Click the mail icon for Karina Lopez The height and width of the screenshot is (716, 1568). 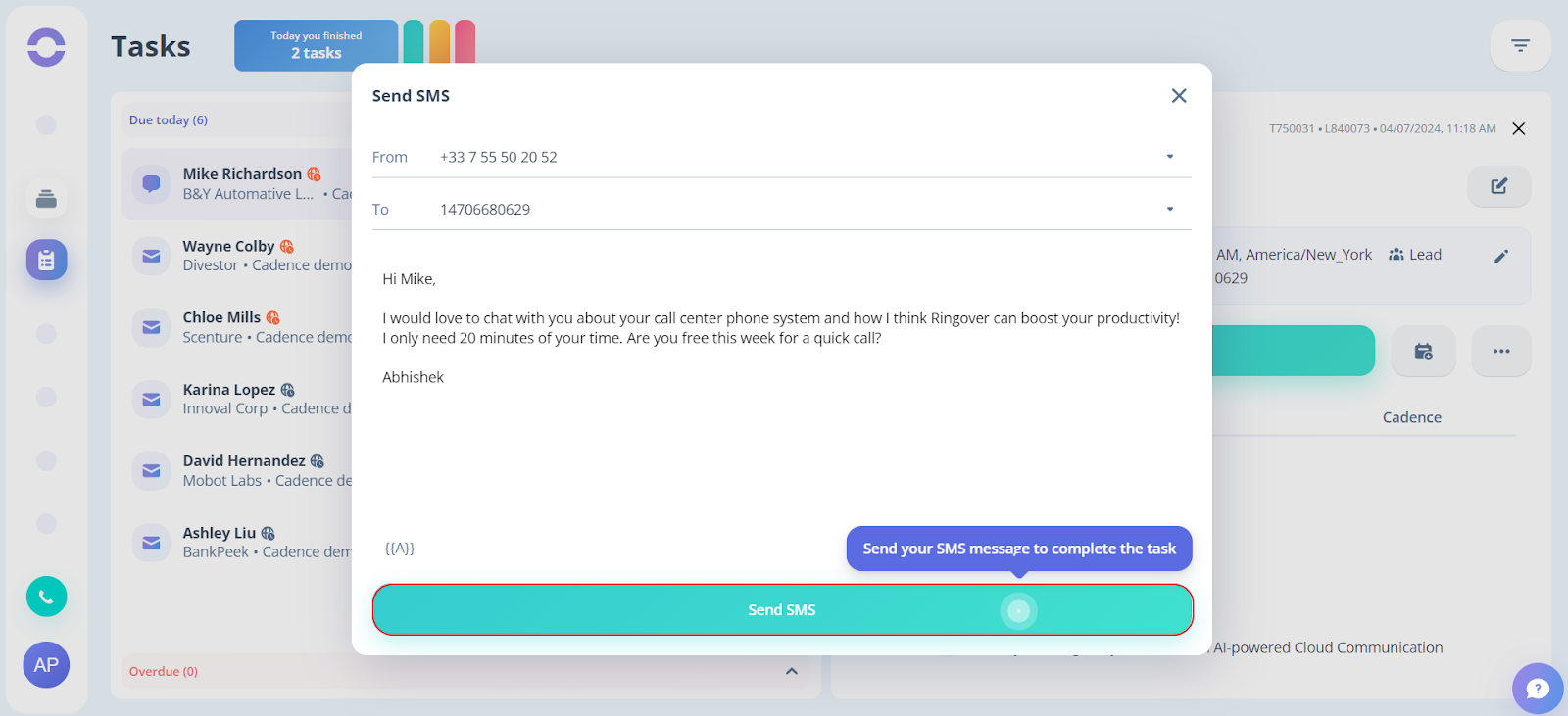tap(151, 400)
